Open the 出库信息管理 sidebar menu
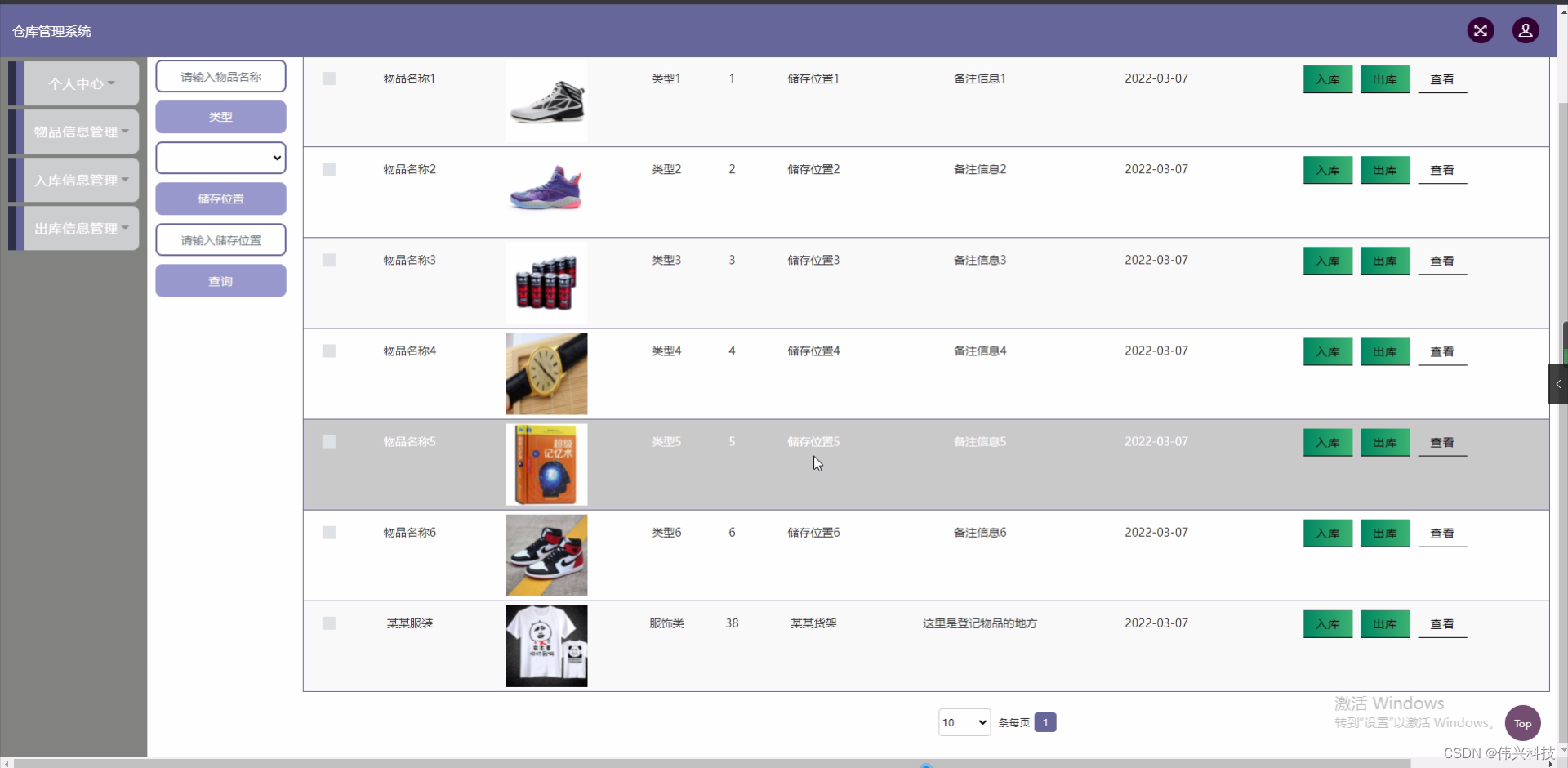 [78, 228]
